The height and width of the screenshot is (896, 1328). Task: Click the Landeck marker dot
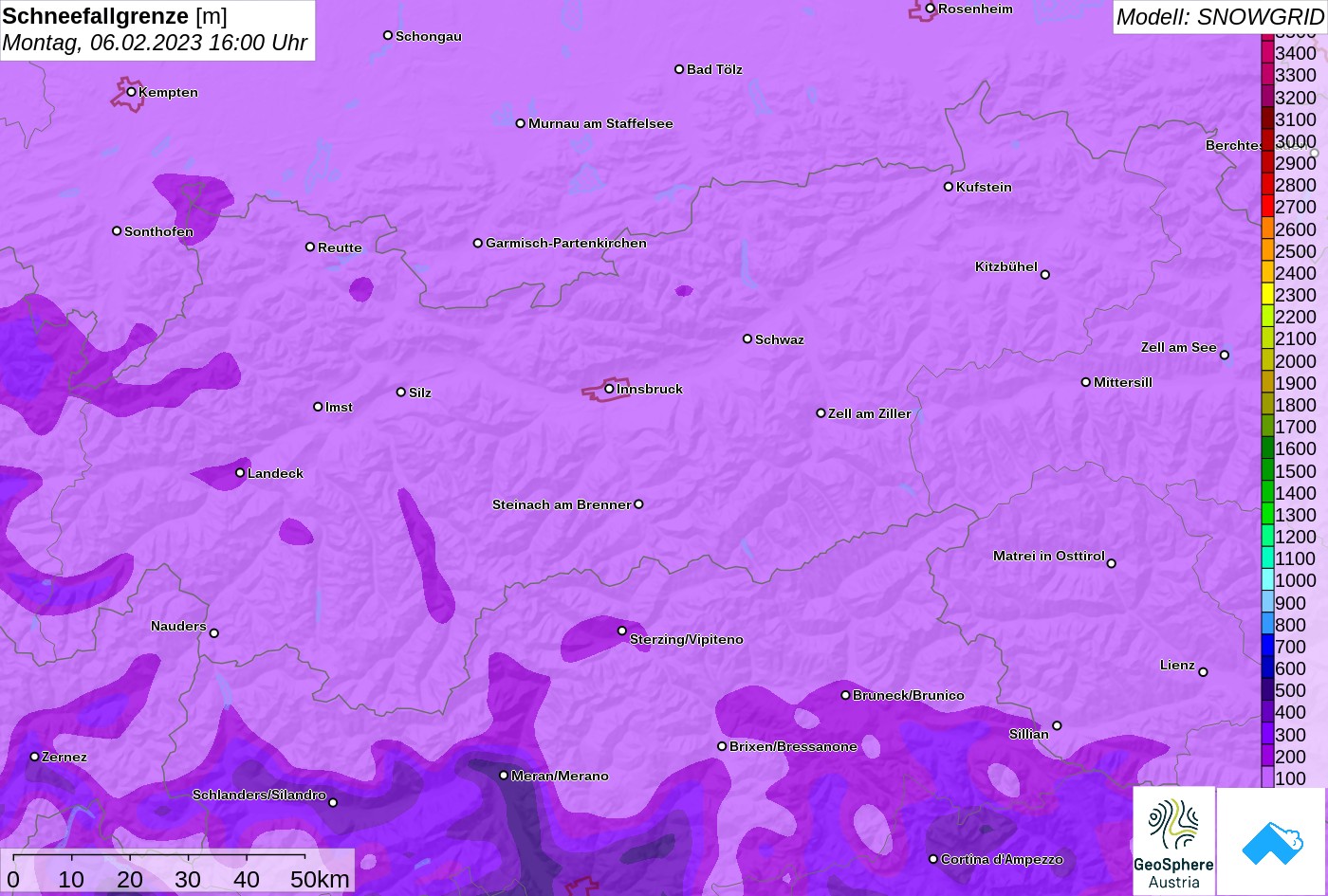pos(240,473)
